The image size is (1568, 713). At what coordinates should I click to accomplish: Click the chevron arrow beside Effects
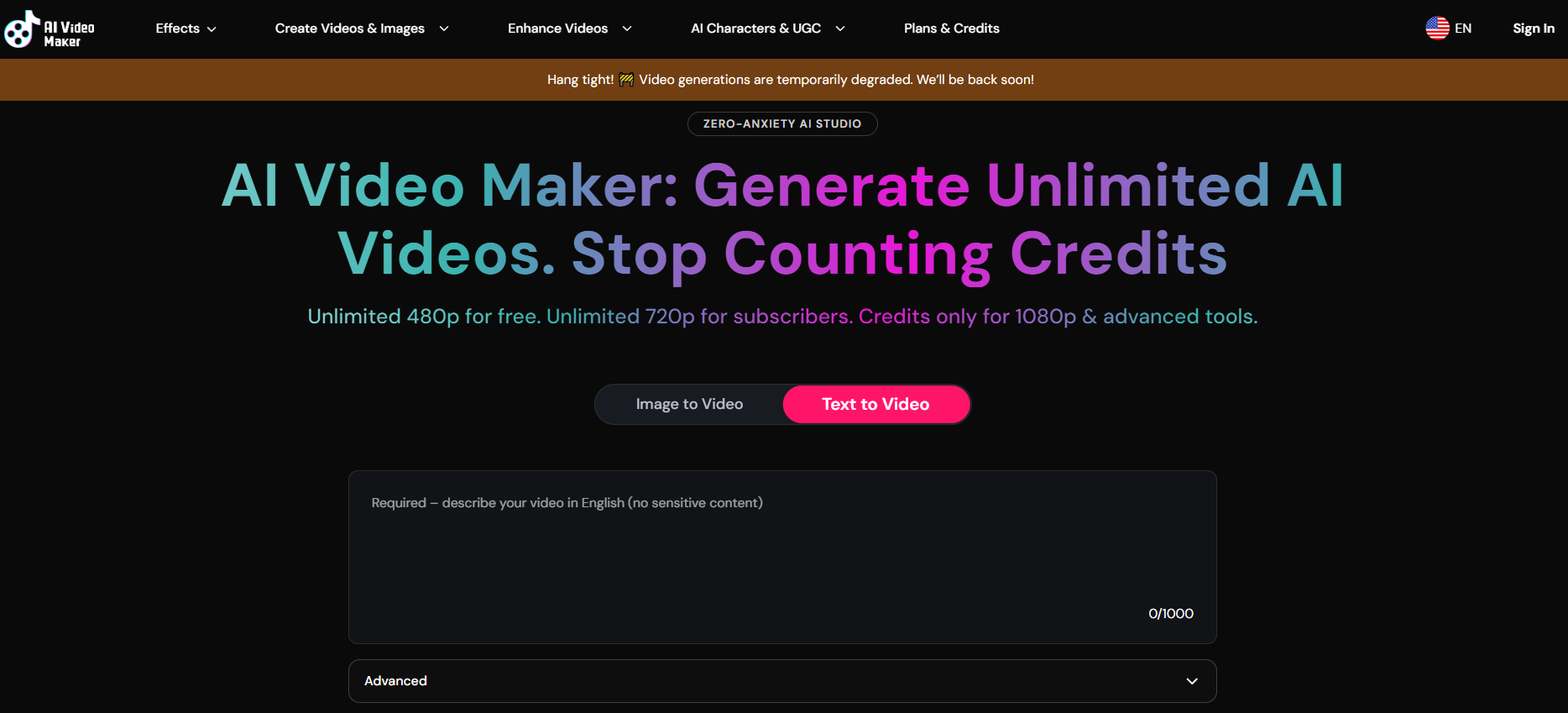(x=212, y=29)
